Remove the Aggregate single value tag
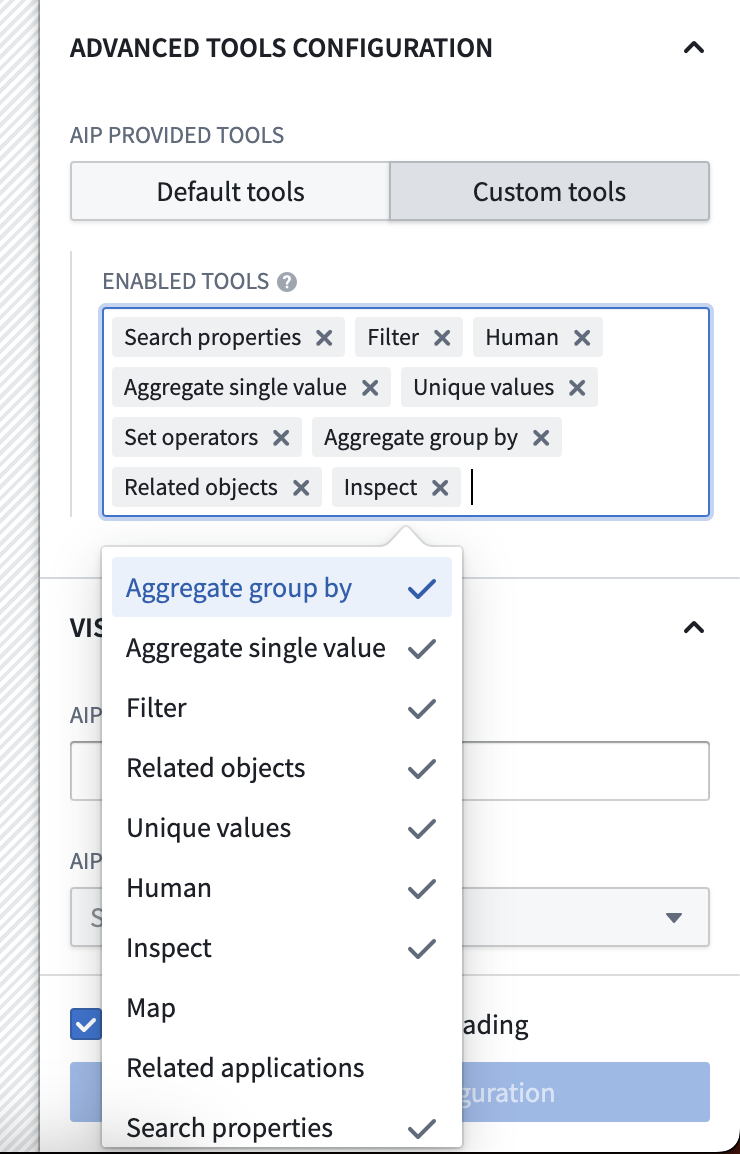The image size is (740, 1154). point(370,388)
